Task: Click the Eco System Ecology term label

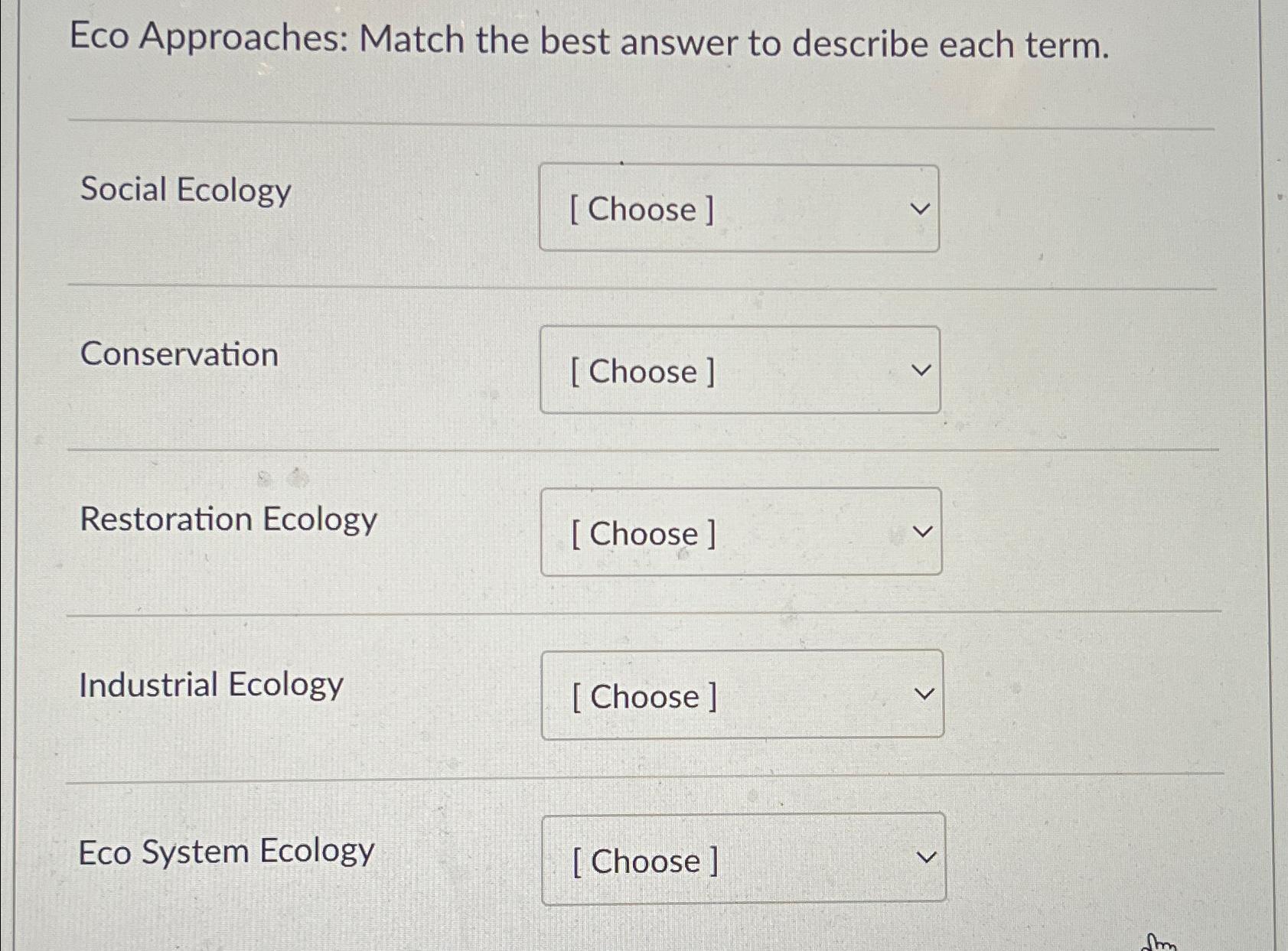Action: pyautogui.click(x=226, y=851)
